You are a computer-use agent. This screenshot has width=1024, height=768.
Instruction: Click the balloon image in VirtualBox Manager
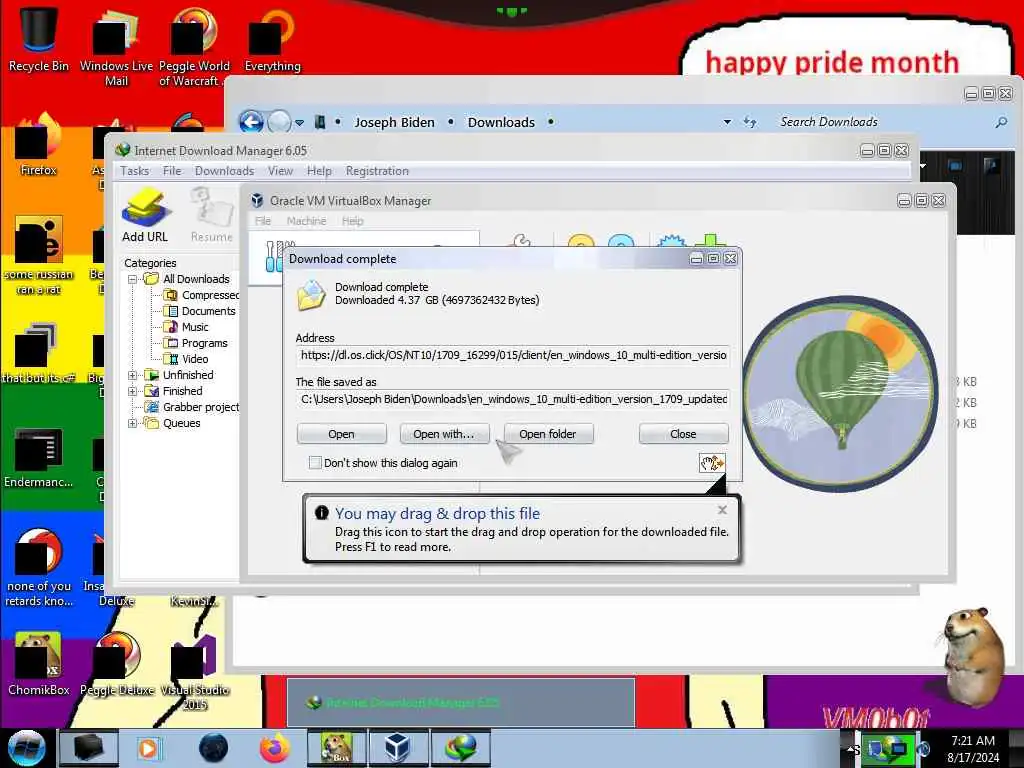[x=841, y=392]
